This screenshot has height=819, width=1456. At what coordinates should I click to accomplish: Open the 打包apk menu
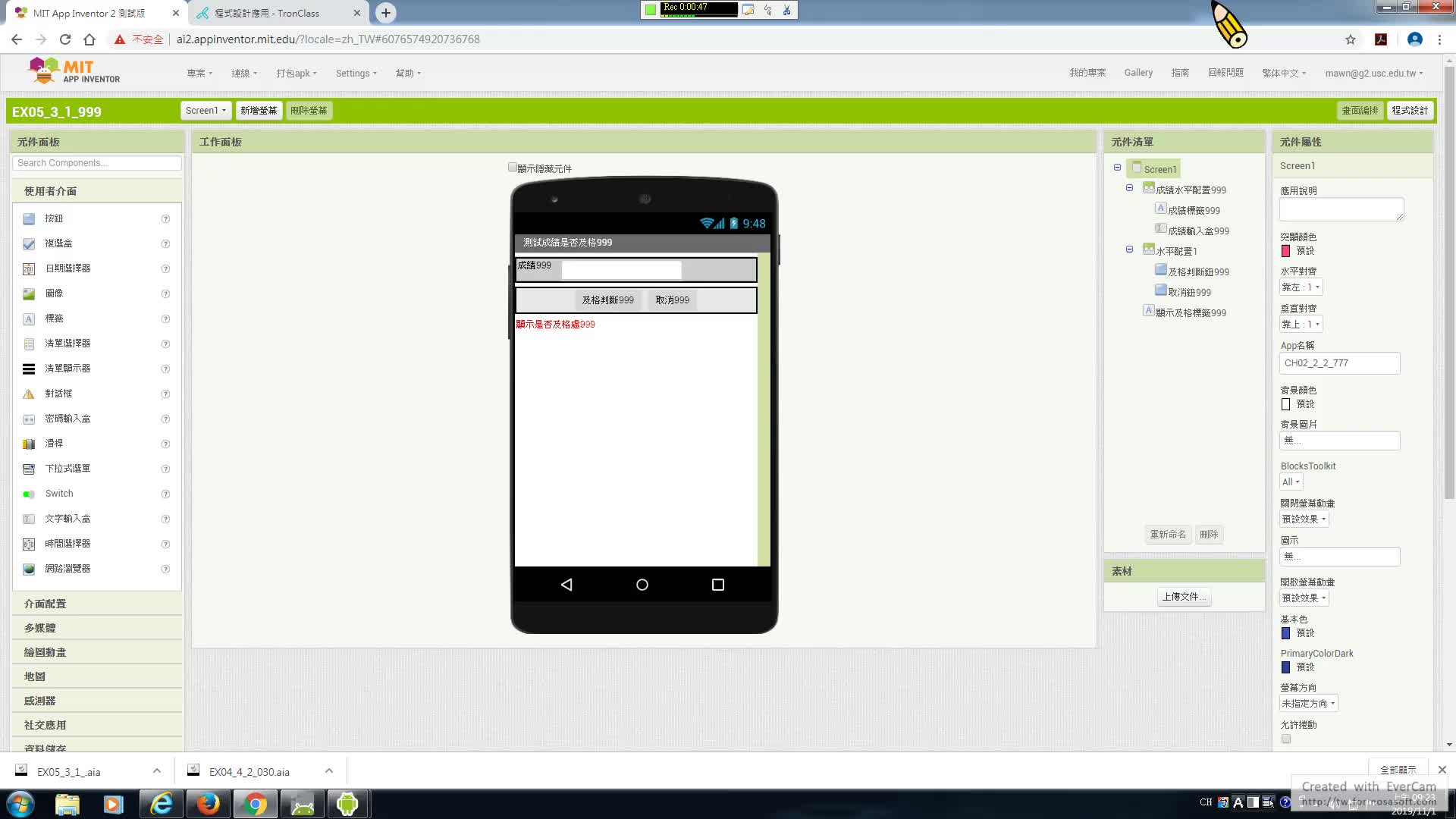click(x=297, y=74)
